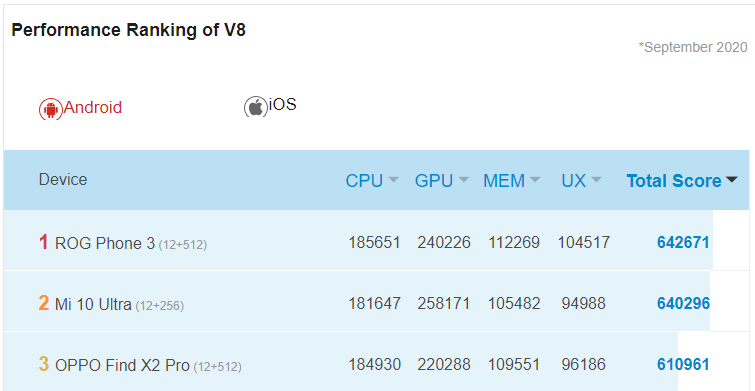Click the Apple logo icon
The image size is (755, 391).
[x=256, y=106]
